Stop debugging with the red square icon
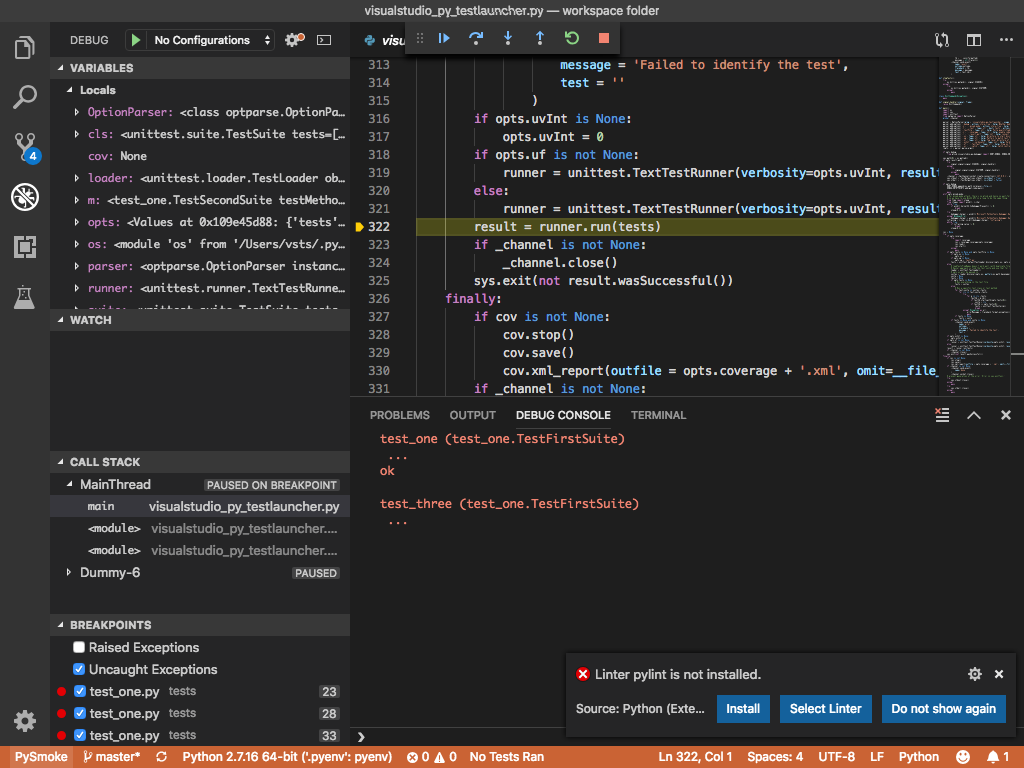This screenshot has width=1024, height=768. tap(604, 39)
